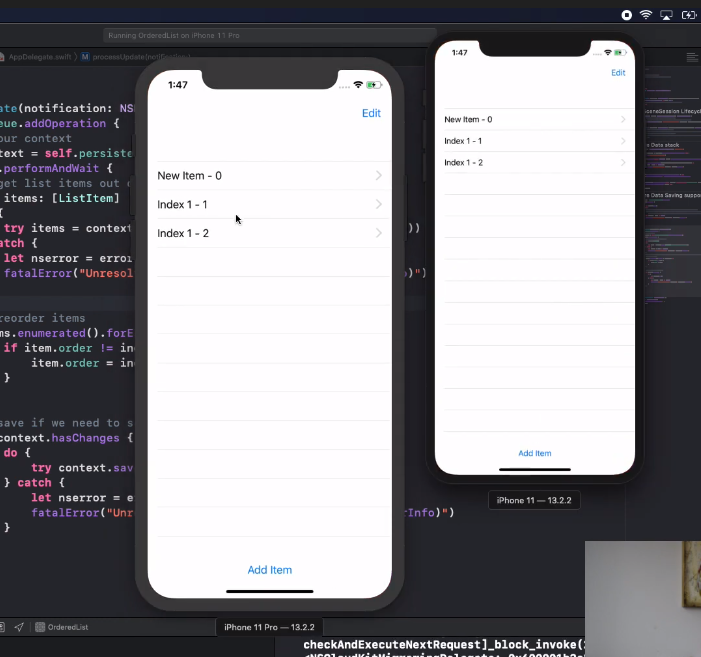Open 'New Item - 0' row on iPhone 11 simulator

535,119
